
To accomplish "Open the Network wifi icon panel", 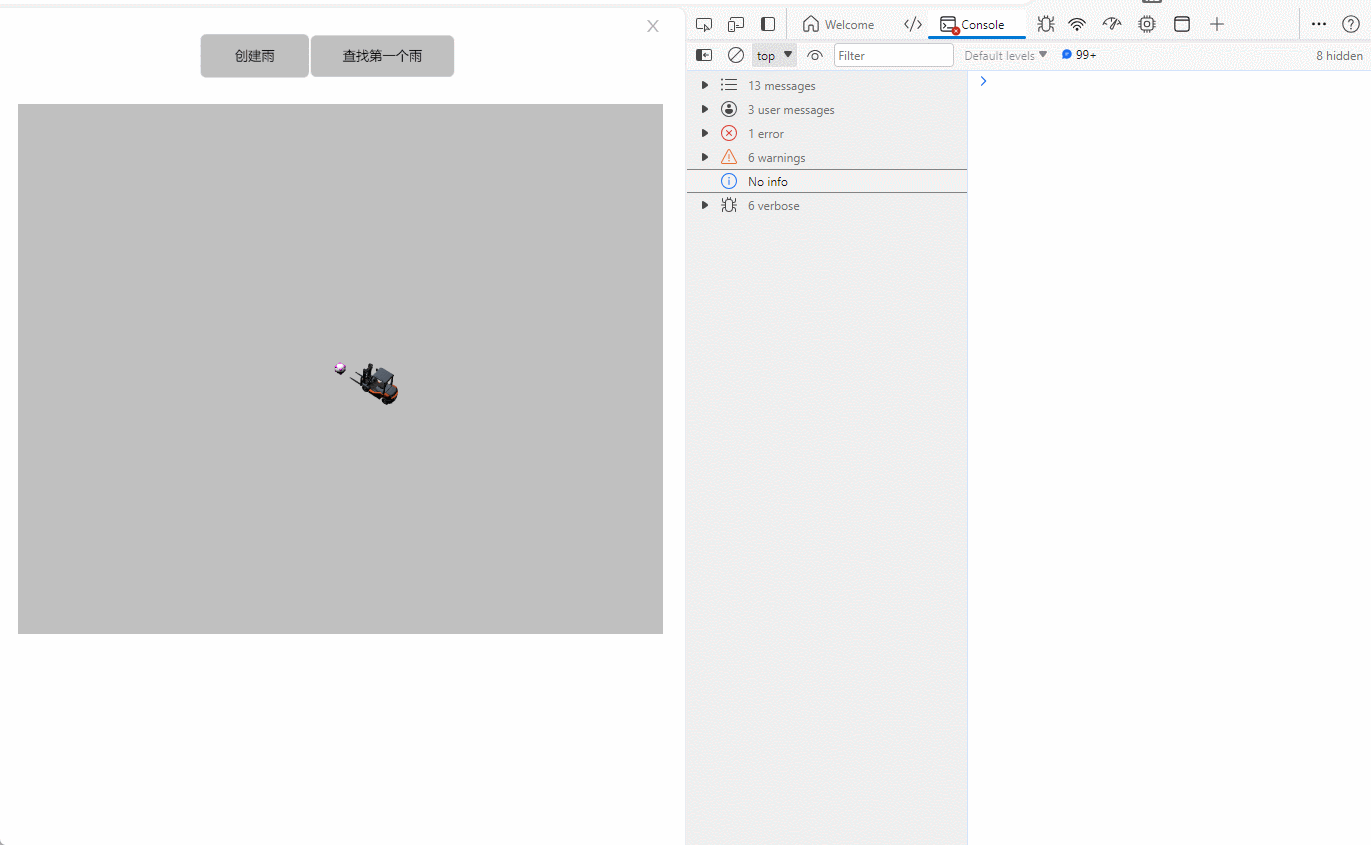I will [1077, 24].
